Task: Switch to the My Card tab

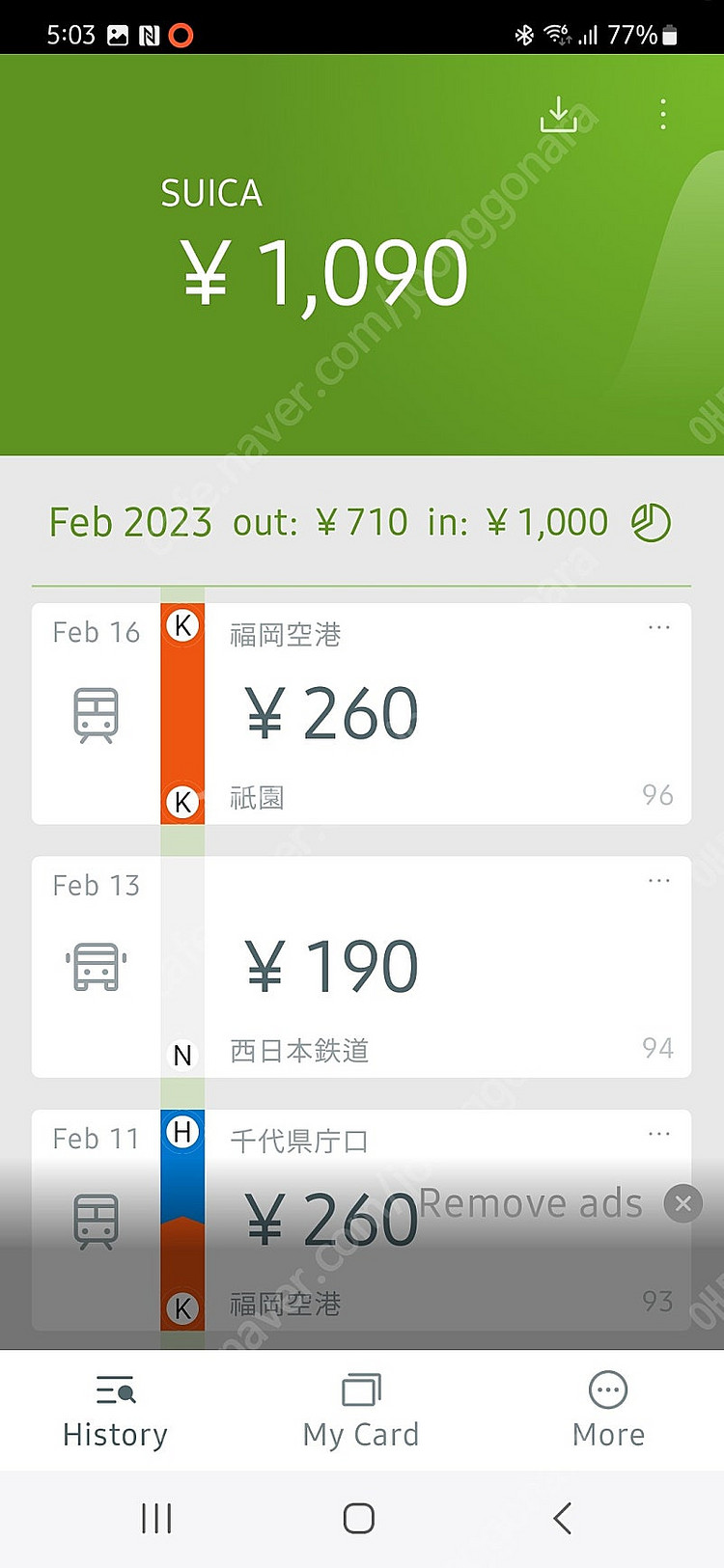Action: (361, 1411)
